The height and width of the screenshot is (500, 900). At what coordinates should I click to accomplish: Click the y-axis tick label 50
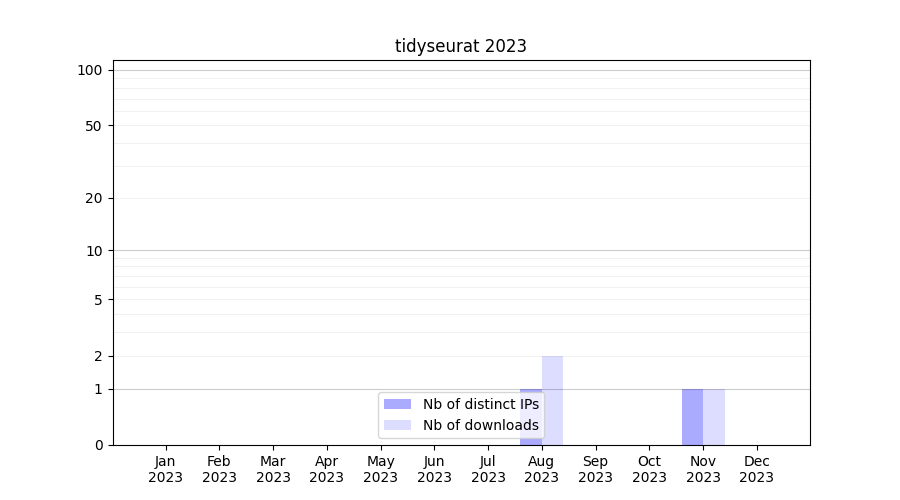[x=93, y=126]
